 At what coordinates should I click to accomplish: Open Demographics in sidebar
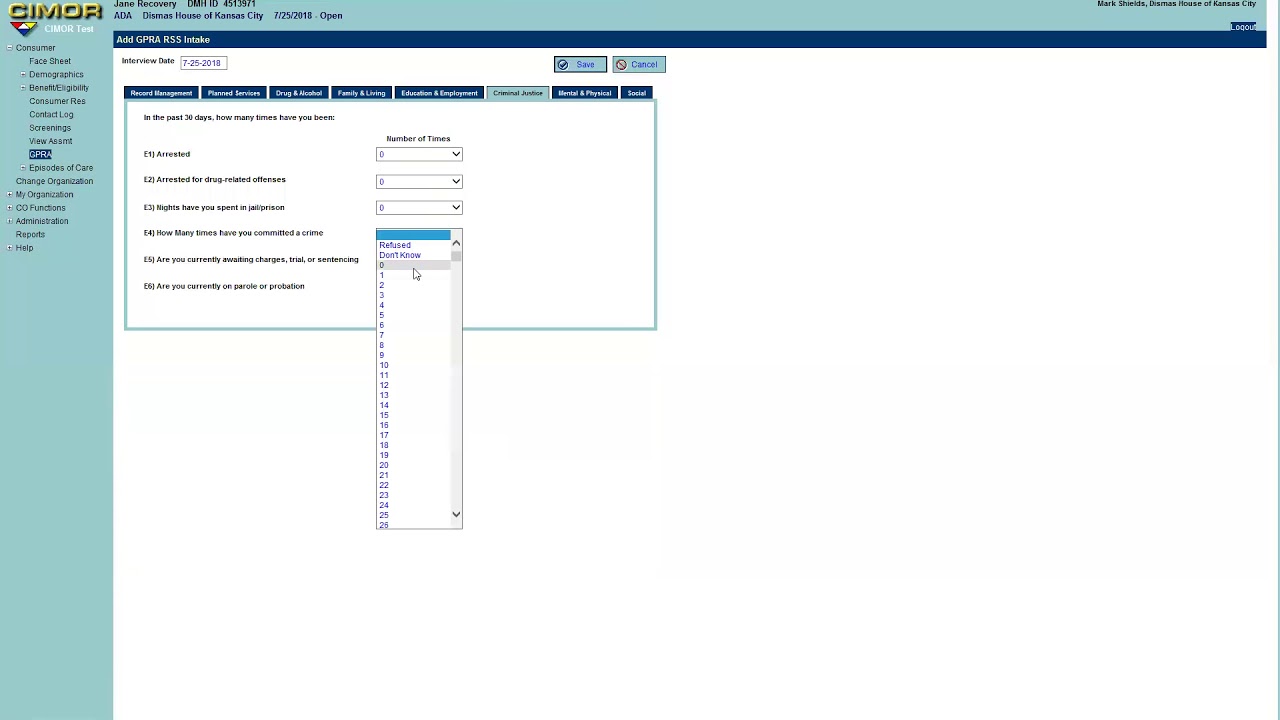pyautogui.click(x=56, y=75)
